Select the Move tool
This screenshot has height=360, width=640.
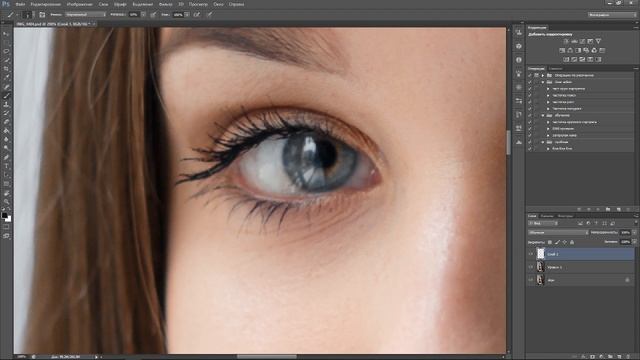6,33
